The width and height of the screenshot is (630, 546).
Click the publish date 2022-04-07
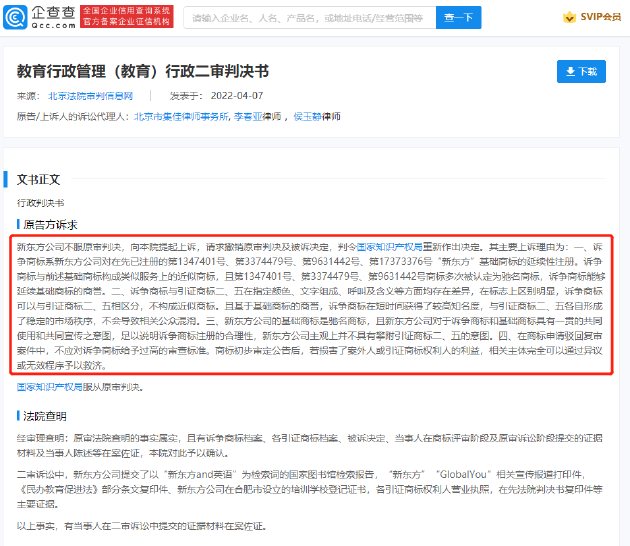tap(237, 96)
